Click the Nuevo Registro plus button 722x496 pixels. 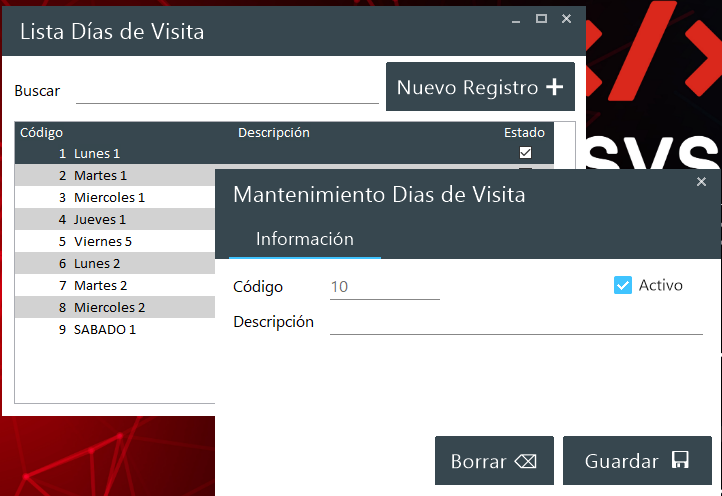480,87
